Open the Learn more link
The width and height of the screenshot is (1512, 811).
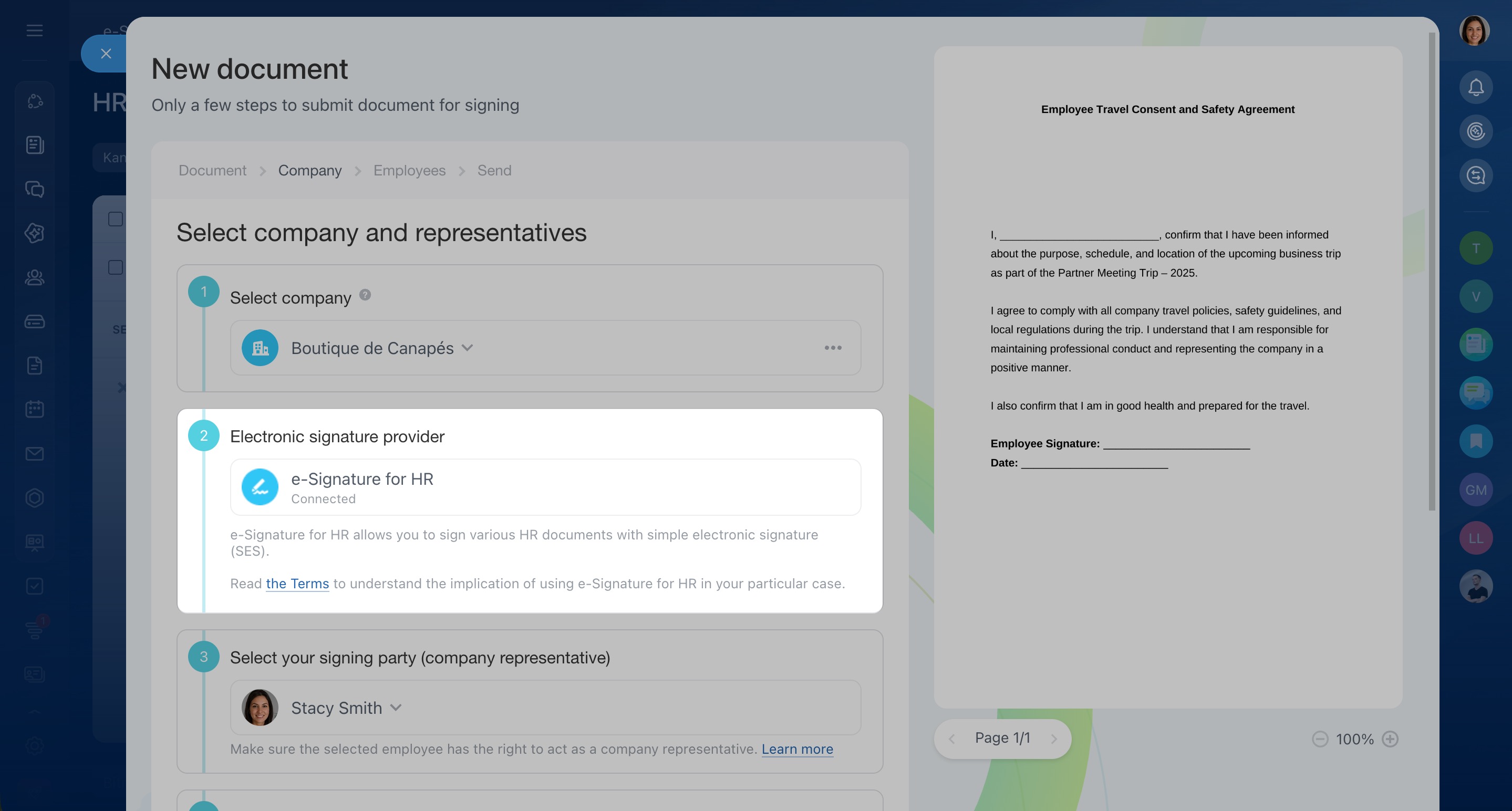pyautogui.click(x=797, y=750)
